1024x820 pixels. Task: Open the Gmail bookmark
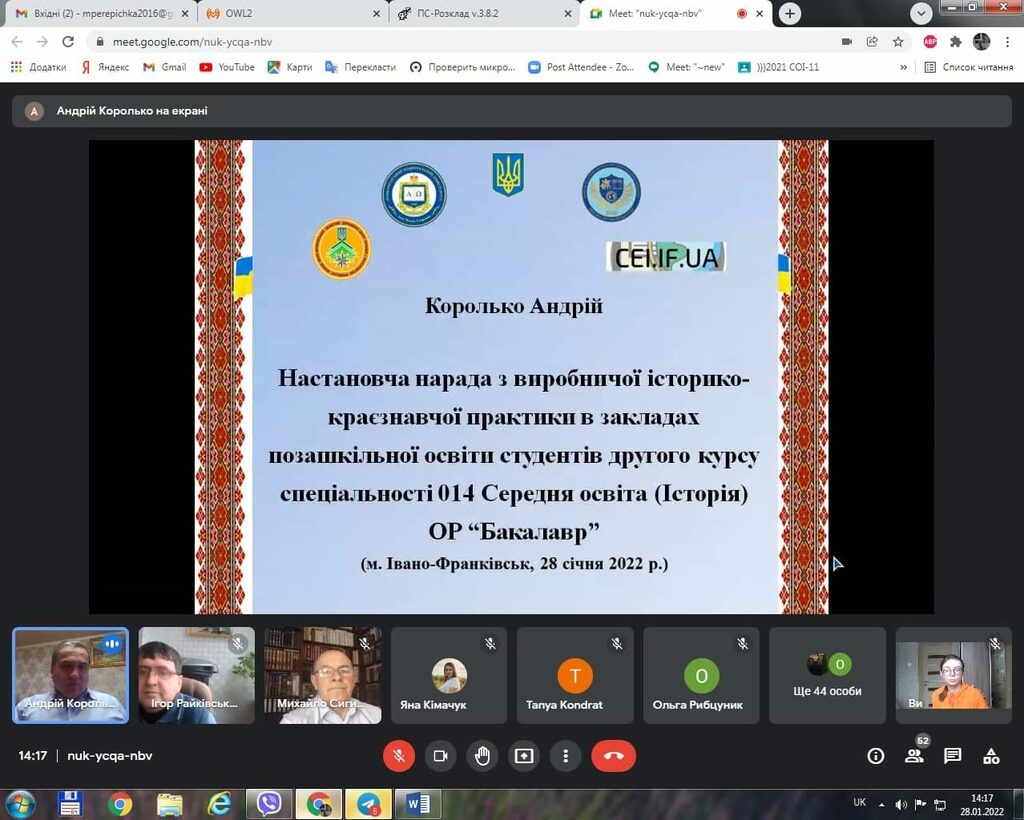pos(165,67)
